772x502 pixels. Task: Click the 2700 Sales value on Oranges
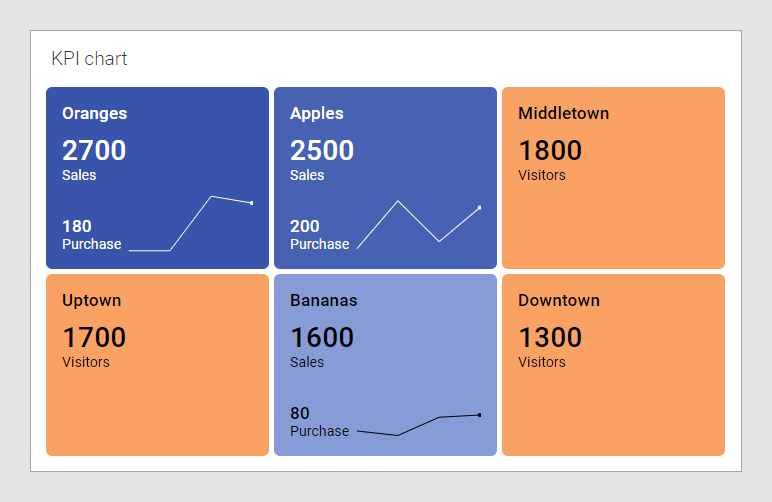coord(94,150)
